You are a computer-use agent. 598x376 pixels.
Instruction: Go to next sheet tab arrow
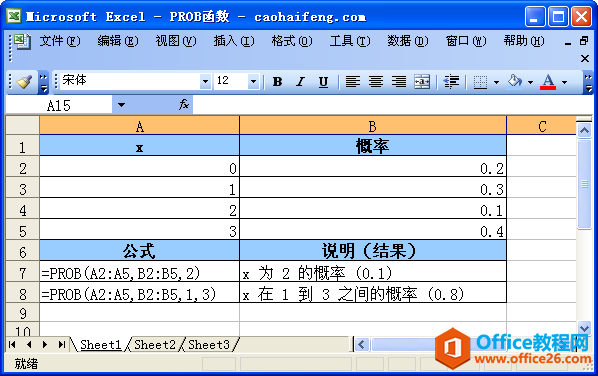click(45, 344)
